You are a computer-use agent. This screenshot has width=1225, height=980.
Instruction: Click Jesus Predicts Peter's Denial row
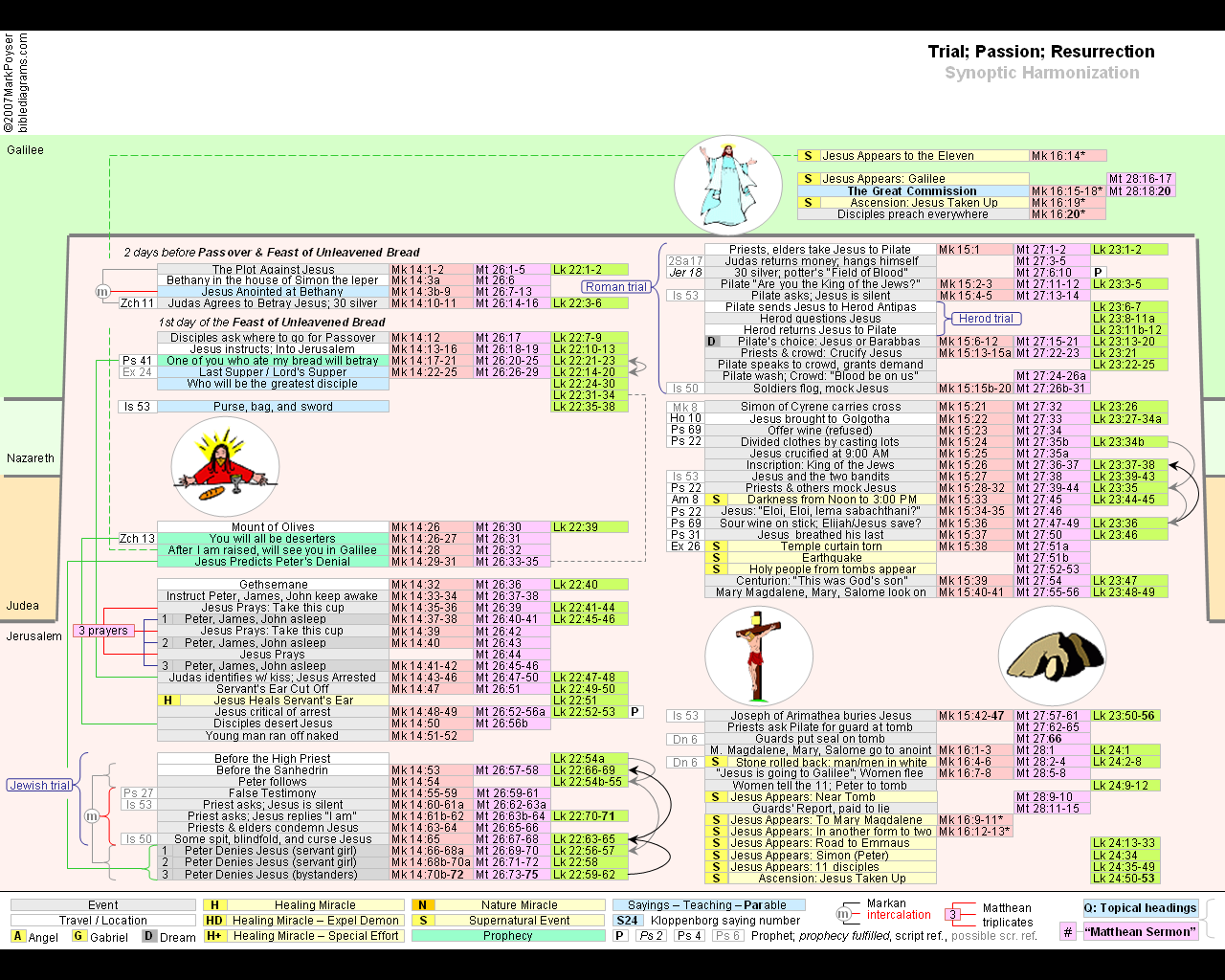tap(274, 562)
